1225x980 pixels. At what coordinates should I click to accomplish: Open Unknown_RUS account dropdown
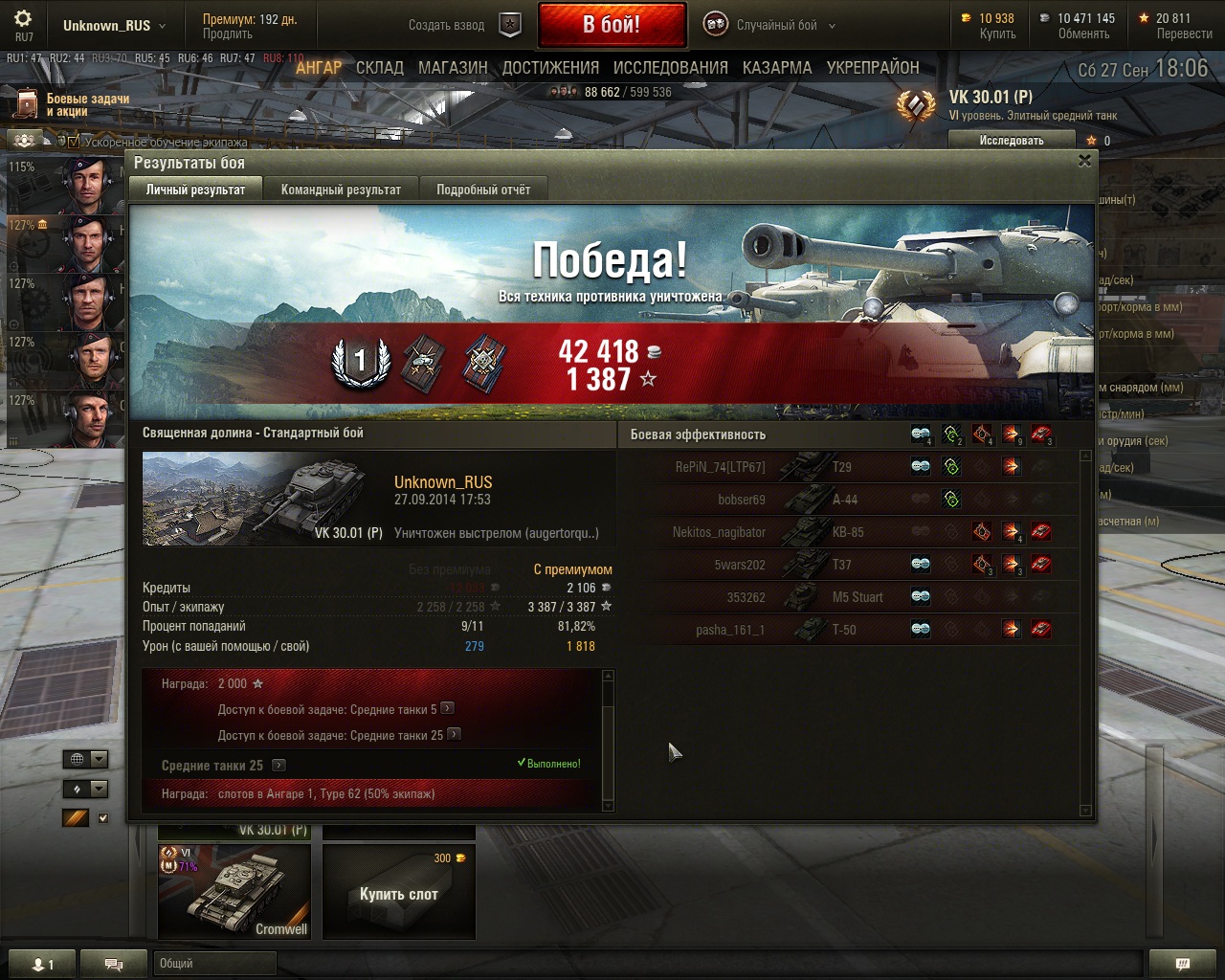(x=114, y=26)
